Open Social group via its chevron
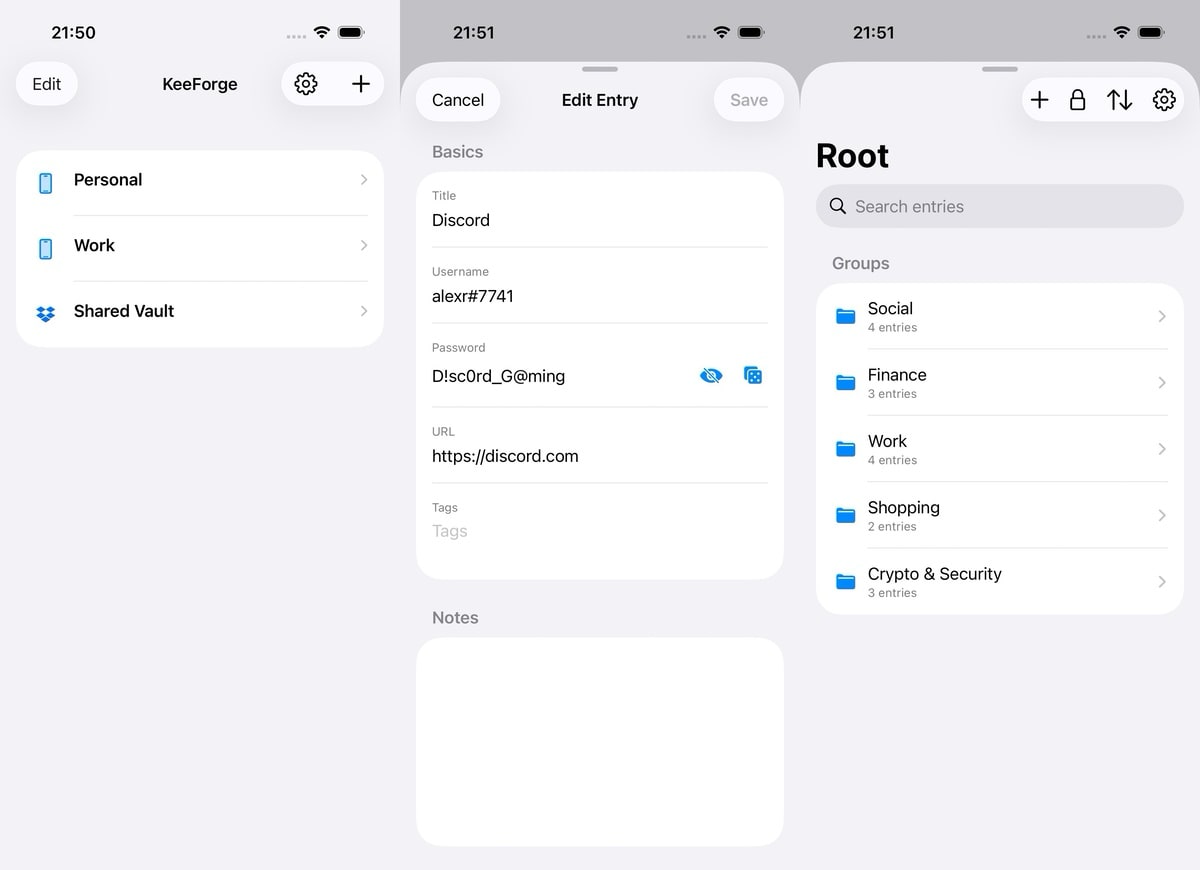The width and height of the screenshot is (1200, 870). (x=1162, y=316)
